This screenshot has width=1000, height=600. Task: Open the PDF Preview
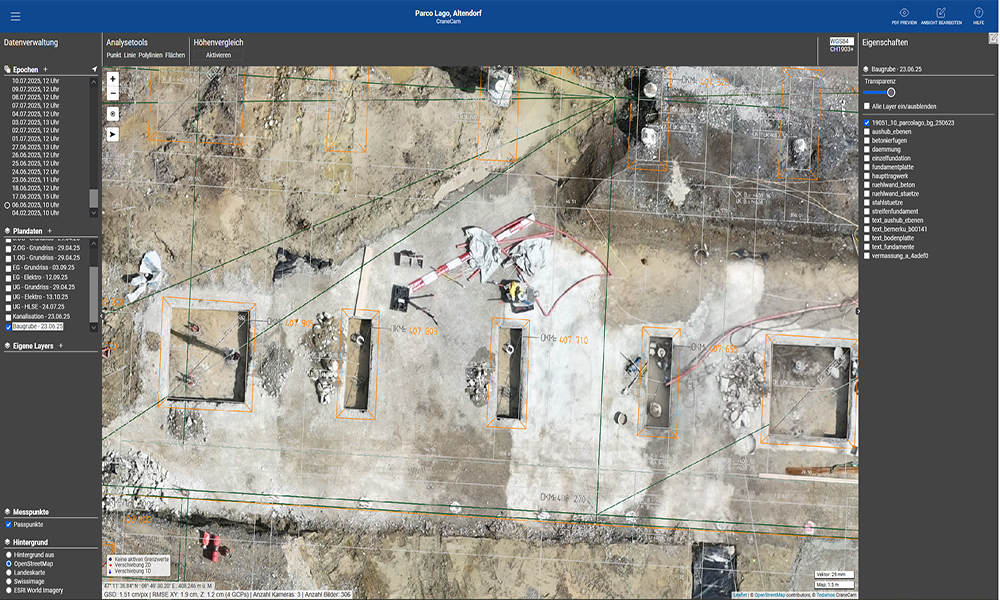coord(904,14)
